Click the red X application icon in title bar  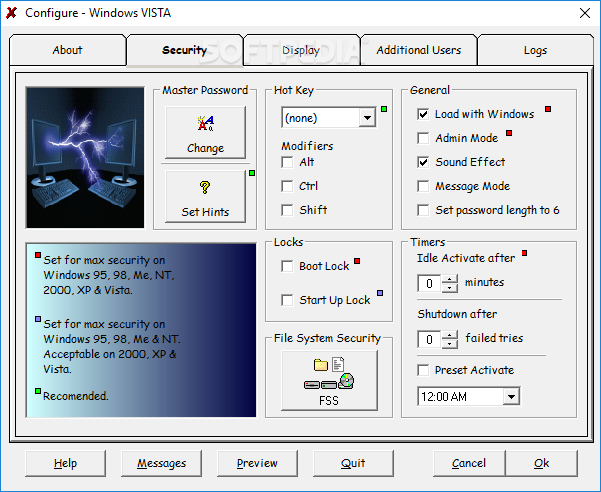point(11,13)
